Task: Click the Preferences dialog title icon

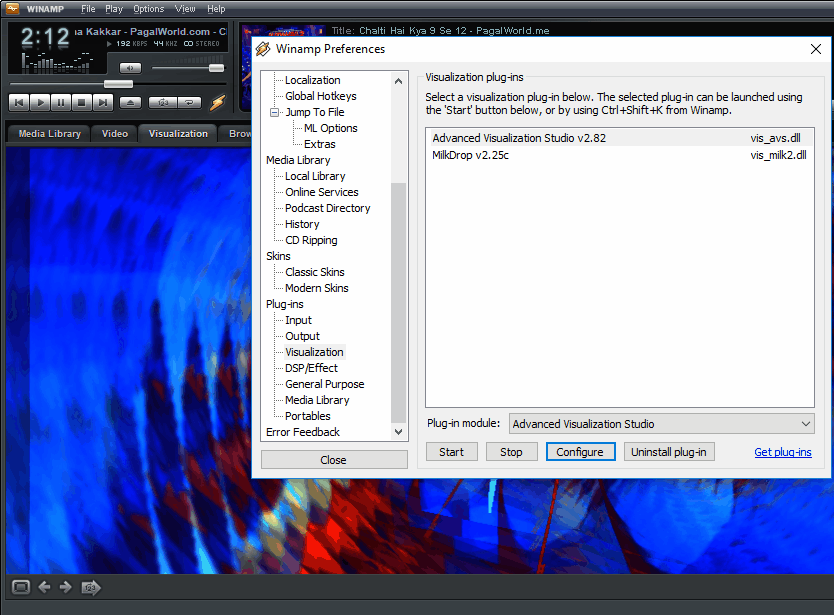Action: [263, 49]
